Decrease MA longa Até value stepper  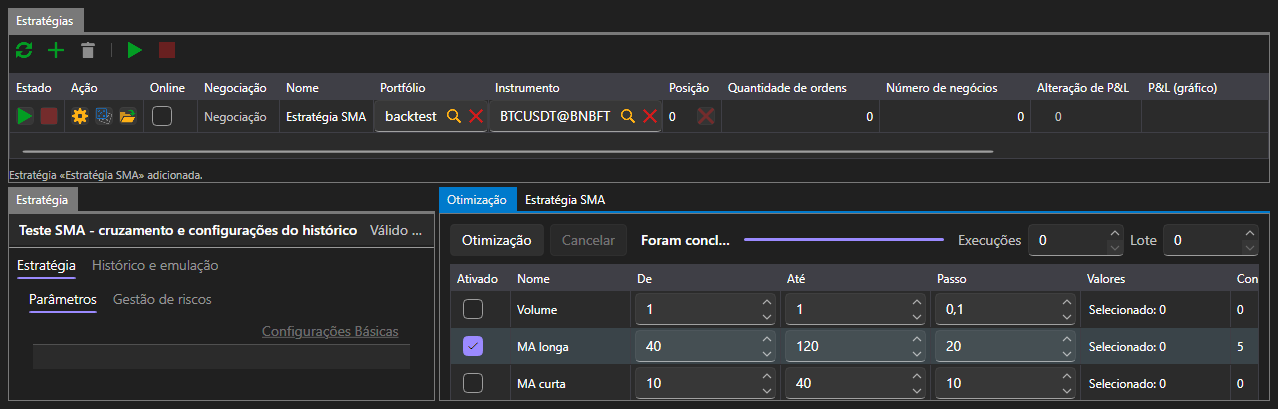(x=916, y=353)
